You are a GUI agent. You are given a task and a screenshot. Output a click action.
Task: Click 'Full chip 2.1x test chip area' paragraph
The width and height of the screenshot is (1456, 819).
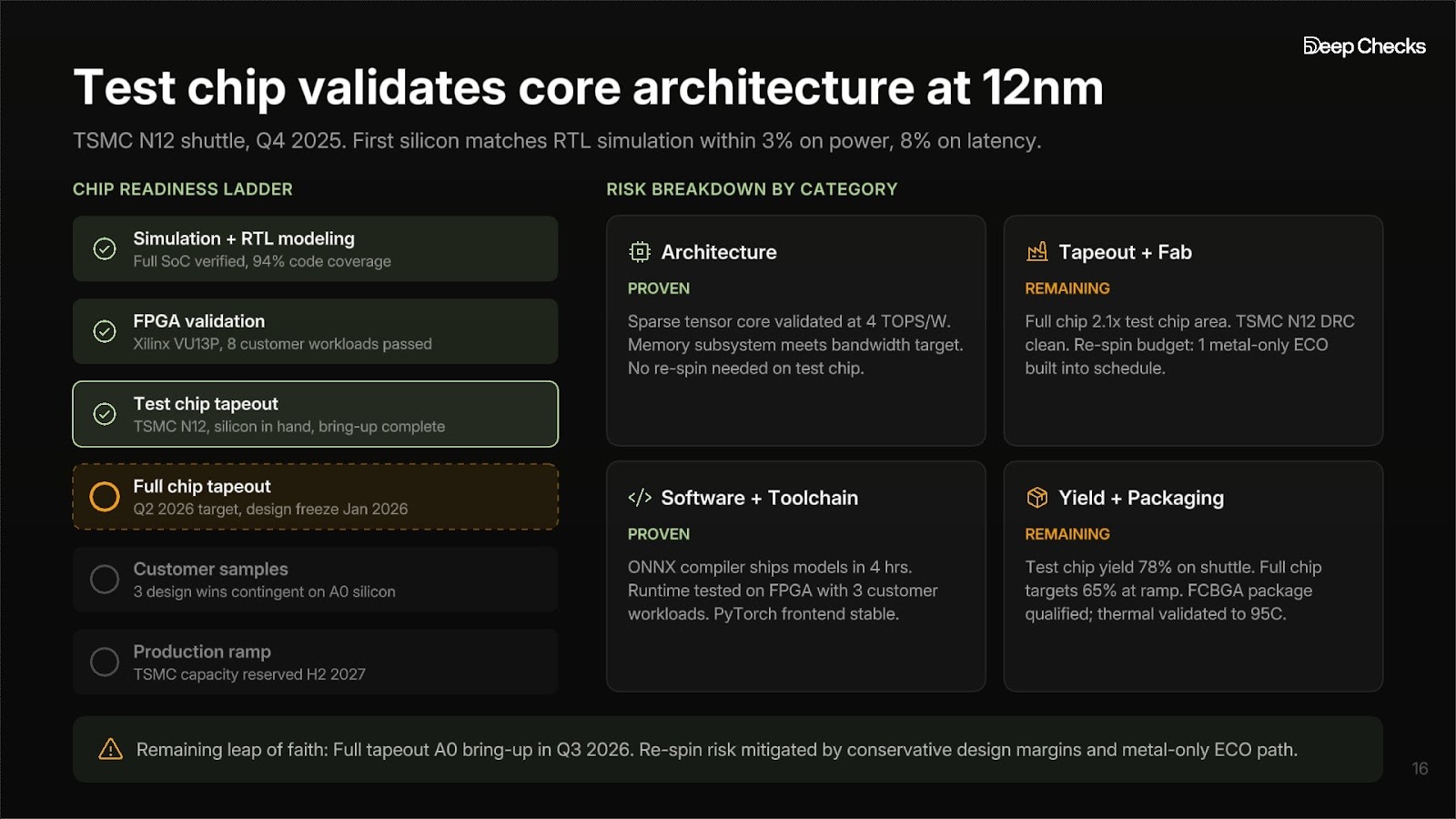tap(1189, 345)
